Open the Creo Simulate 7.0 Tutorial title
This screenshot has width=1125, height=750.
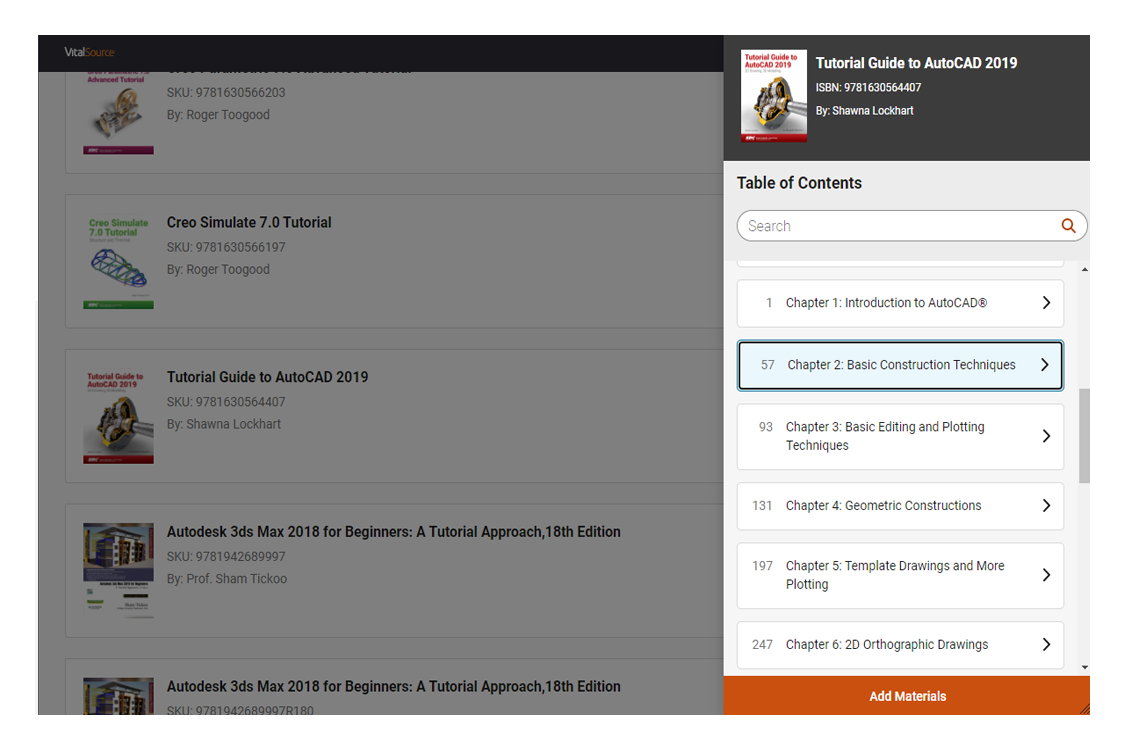tap(249, 222)
